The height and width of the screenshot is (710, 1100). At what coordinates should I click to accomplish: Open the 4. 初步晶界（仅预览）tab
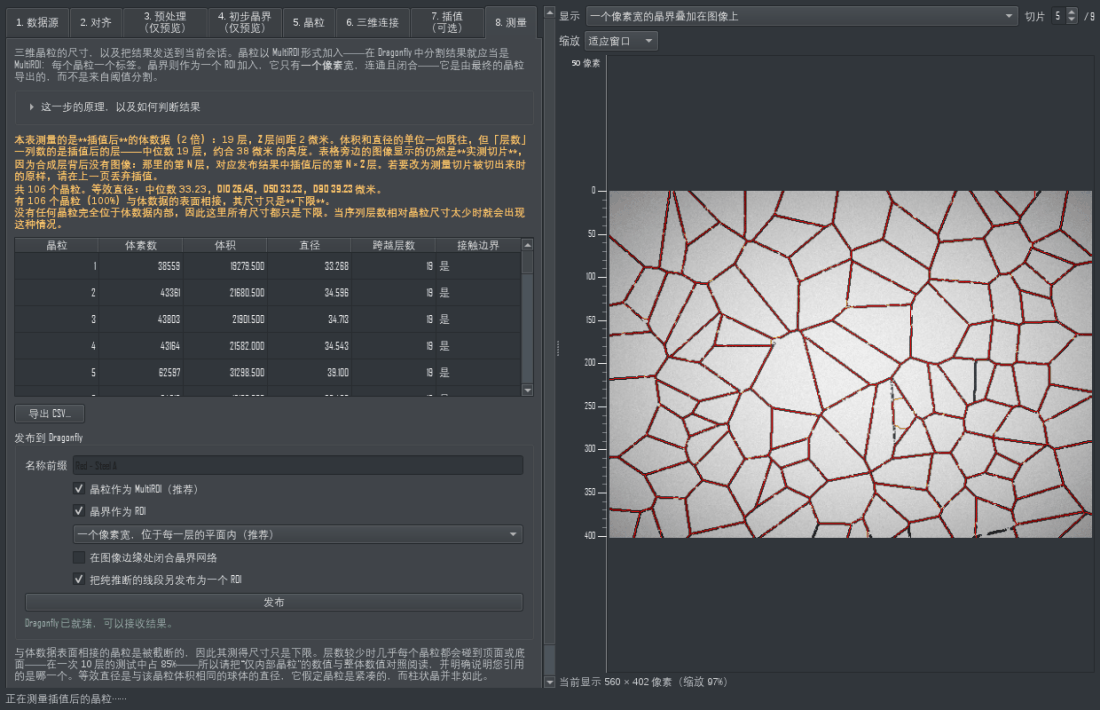click(244, 22)
